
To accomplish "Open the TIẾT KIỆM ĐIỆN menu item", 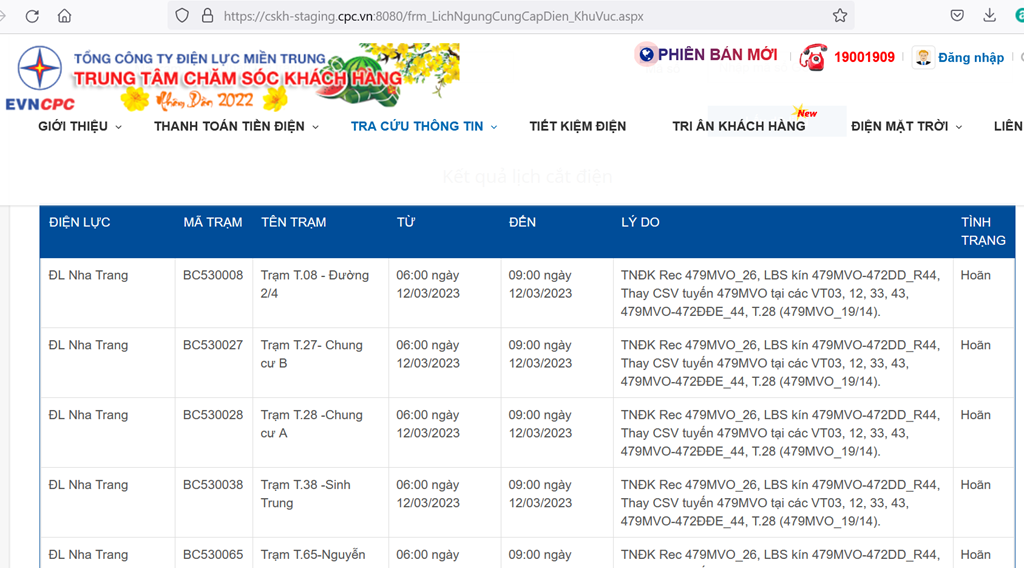I will (x=577, y=126).
